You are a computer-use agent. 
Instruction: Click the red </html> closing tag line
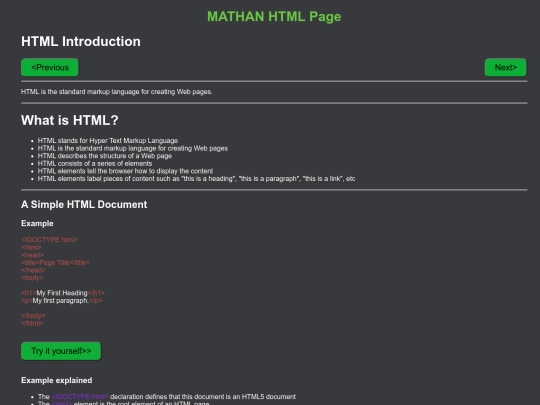[32, 323]
